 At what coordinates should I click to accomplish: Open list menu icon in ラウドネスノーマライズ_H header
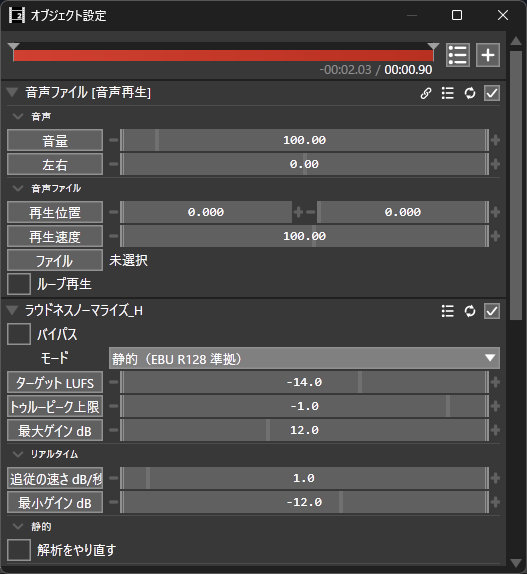448,311
